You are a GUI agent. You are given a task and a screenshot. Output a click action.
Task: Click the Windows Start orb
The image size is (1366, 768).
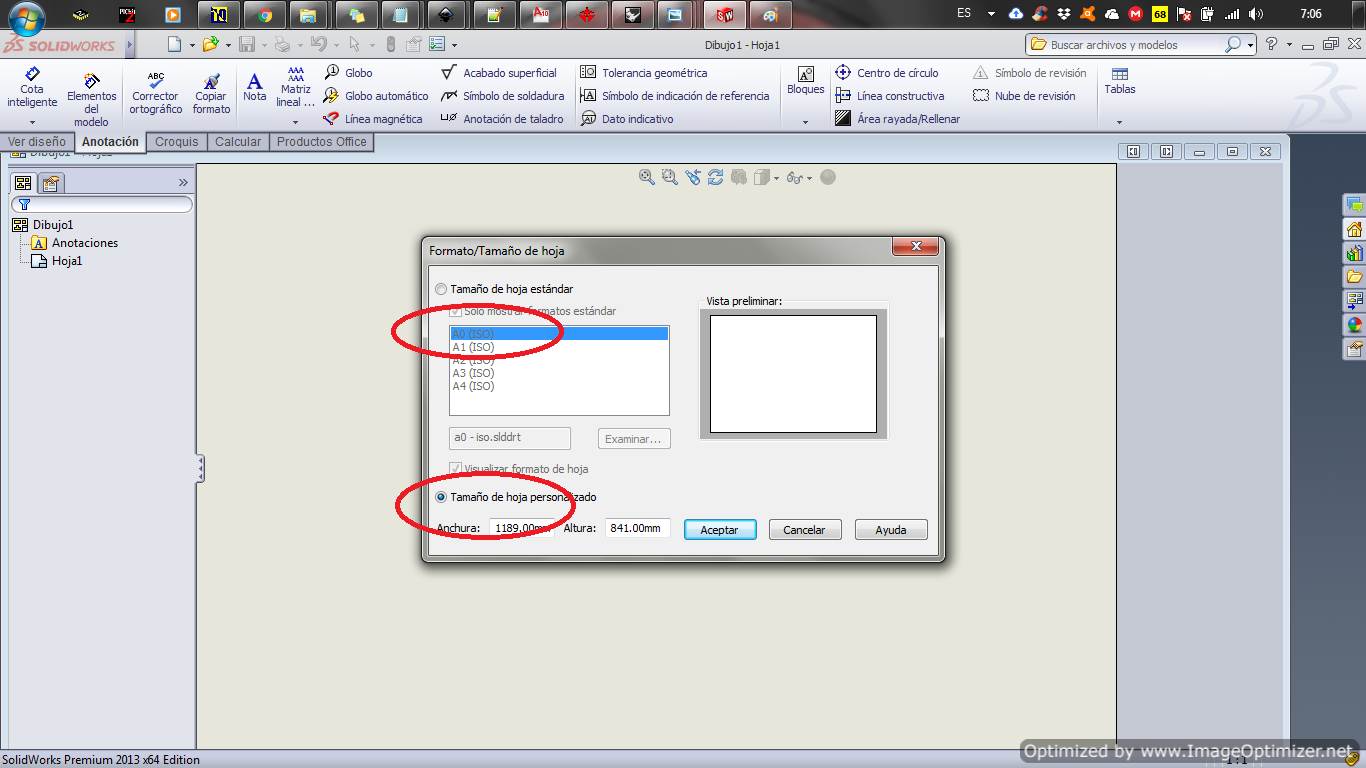27,16
